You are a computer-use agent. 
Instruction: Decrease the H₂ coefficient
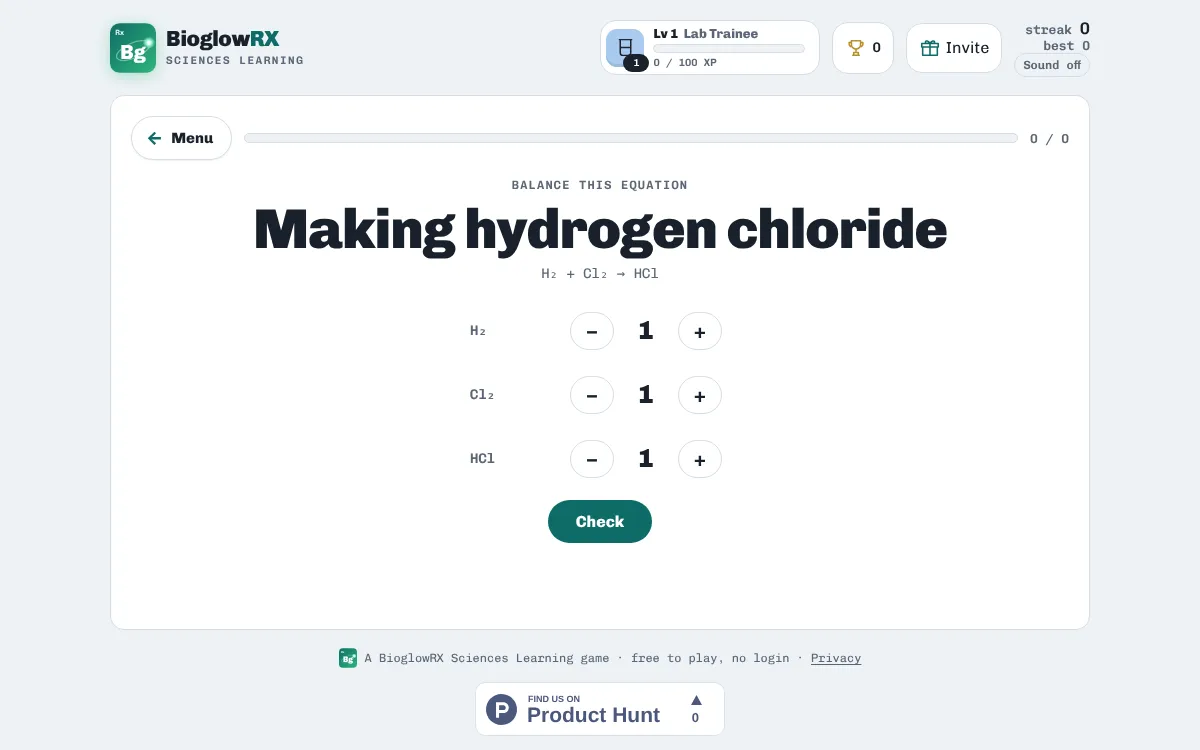tap(592, 331)
